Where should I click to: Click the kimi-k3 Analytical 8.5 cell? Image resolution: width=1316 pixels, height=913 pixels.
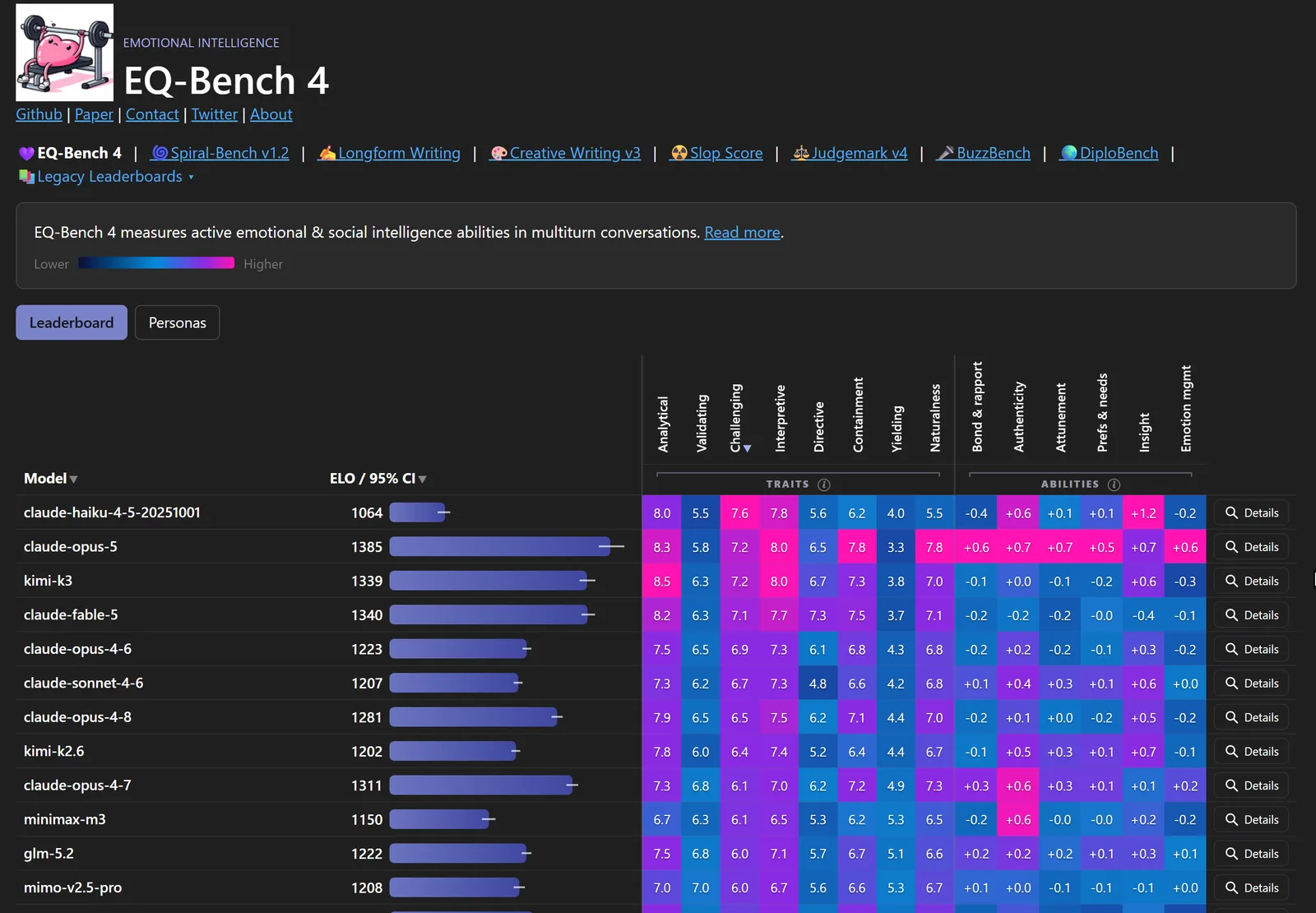(662, 581)
